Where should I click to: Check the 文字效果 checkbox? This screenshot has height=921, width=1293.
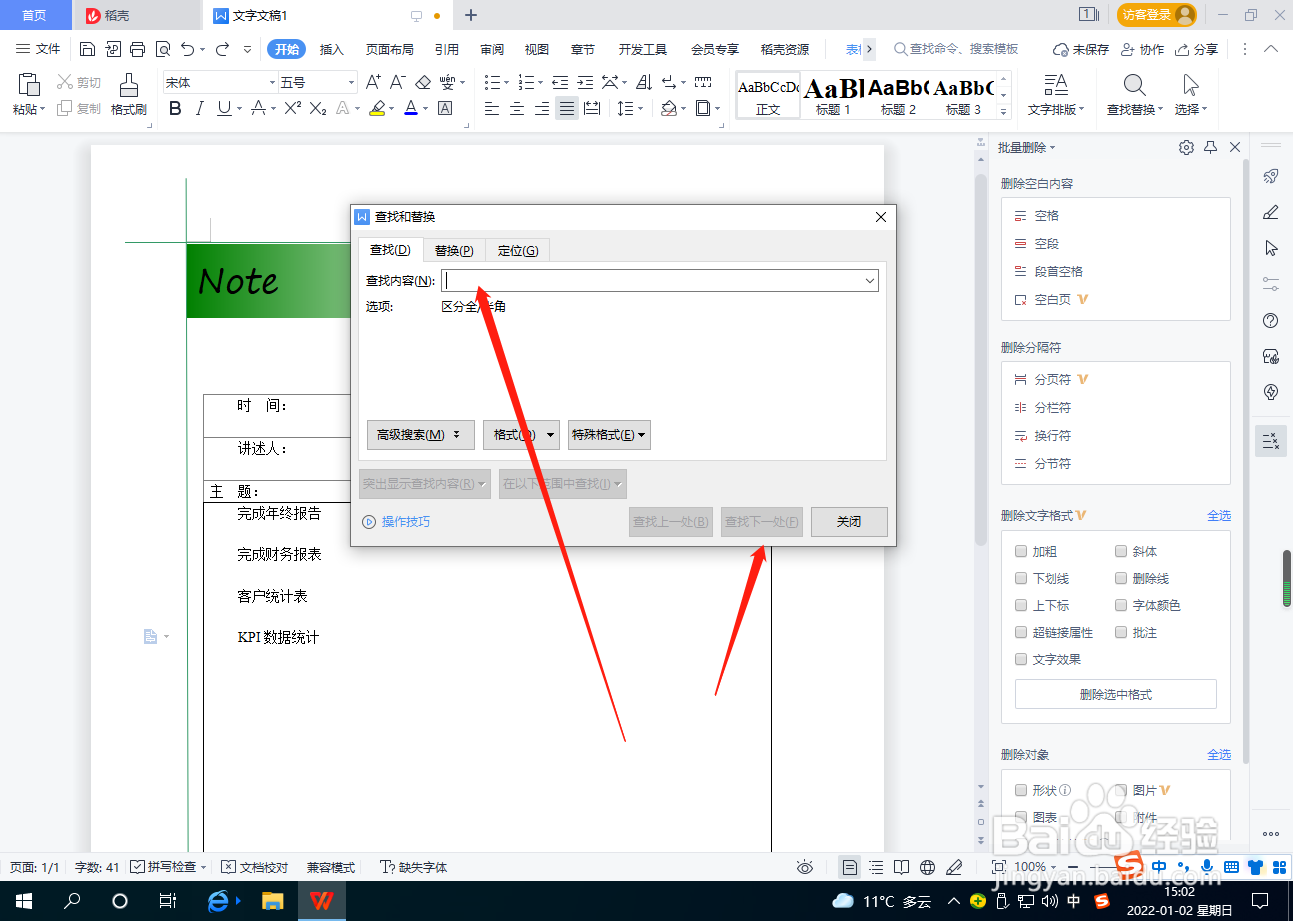coord(1021,659)
